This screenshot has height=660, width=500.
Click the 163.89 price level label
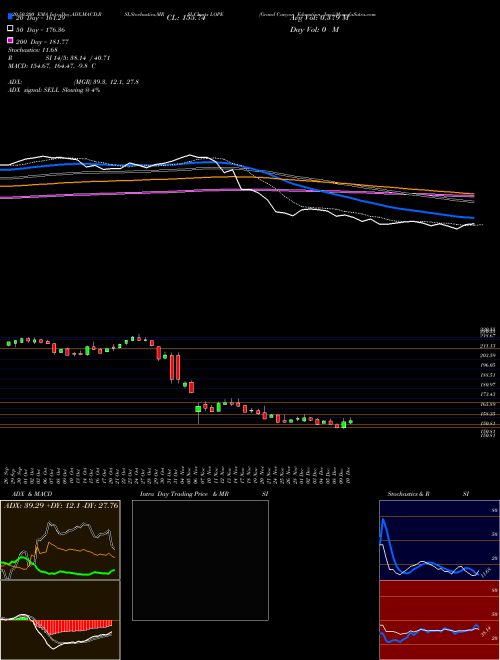[x=488, y=404]
